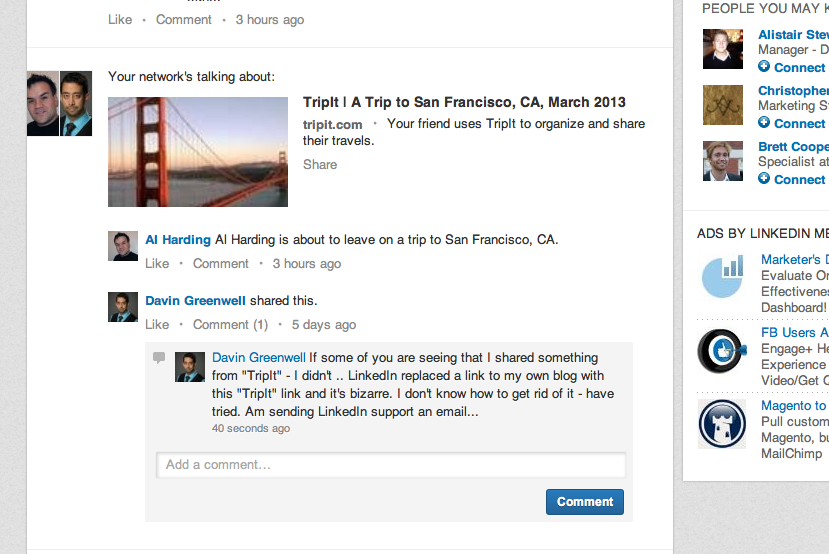Open Davin Greenwell's name in the comment text
The height and width of the screenshot is (554, 829).
(259, 357)
